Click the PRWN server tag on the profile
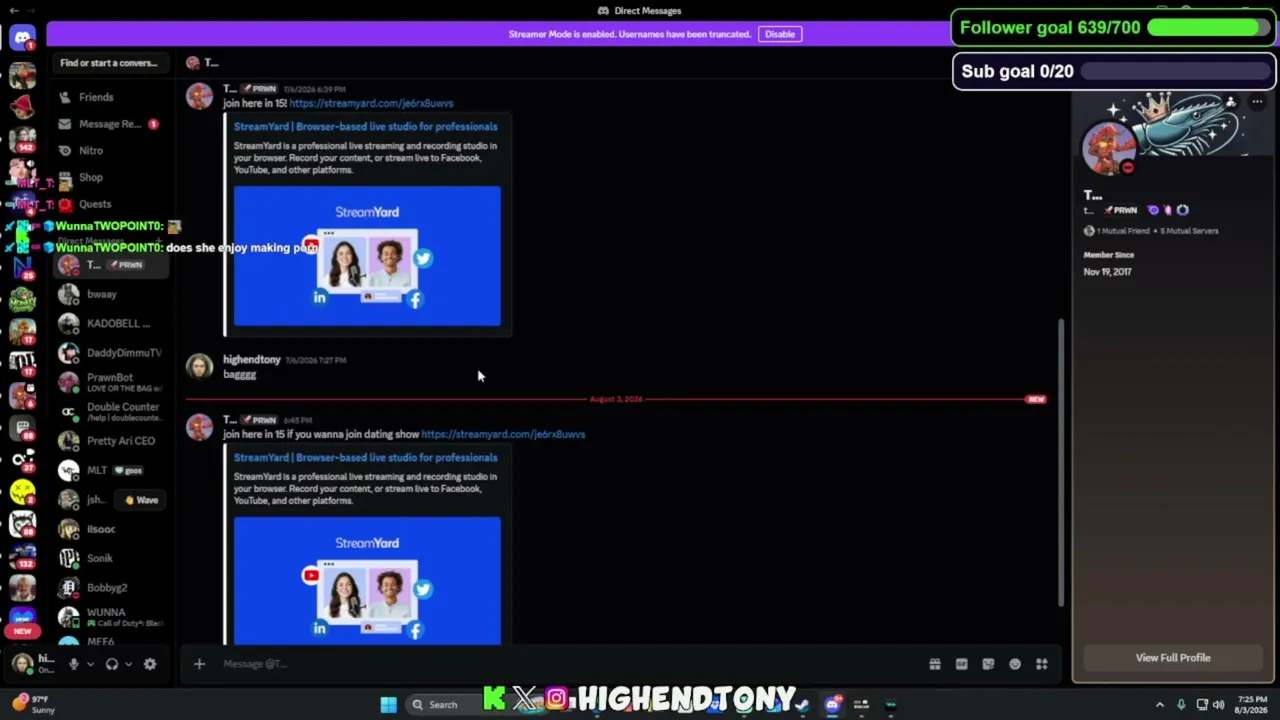 click(1122, 210)
